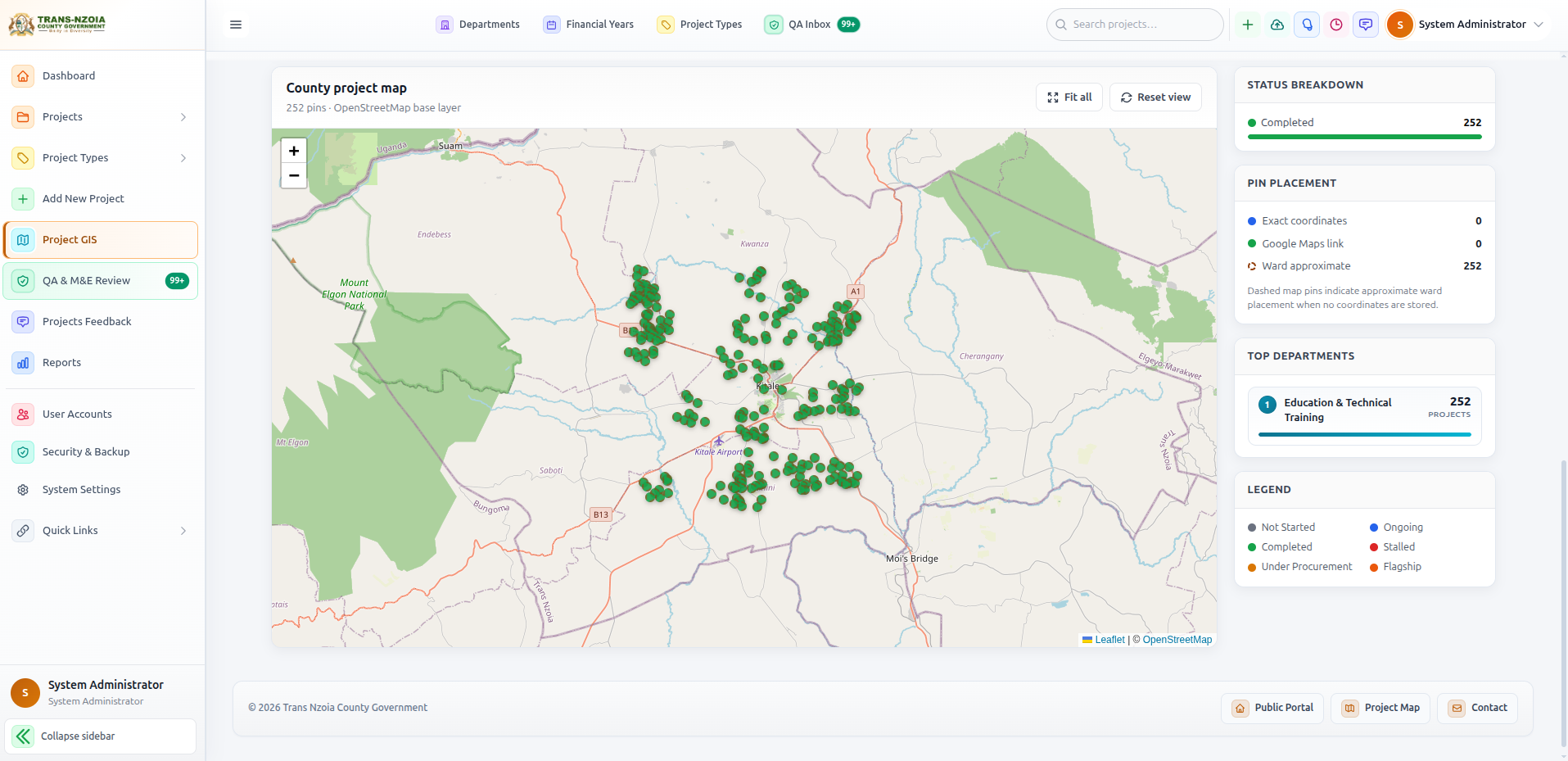
Task: Click the Project GIS map icon
Action: click(x=23, y=240)
